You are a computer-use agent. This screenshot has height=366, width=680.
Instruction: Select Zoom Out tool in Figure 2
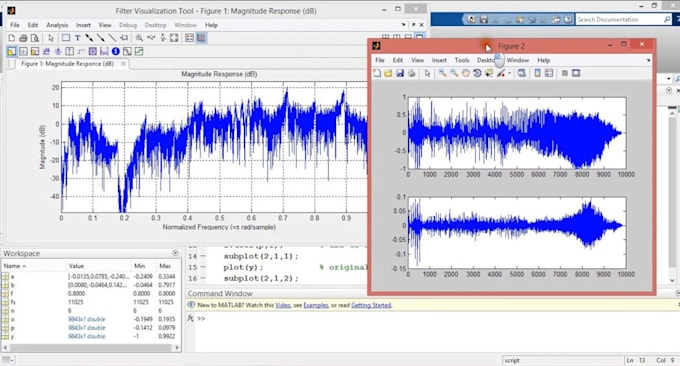(454, 73)
